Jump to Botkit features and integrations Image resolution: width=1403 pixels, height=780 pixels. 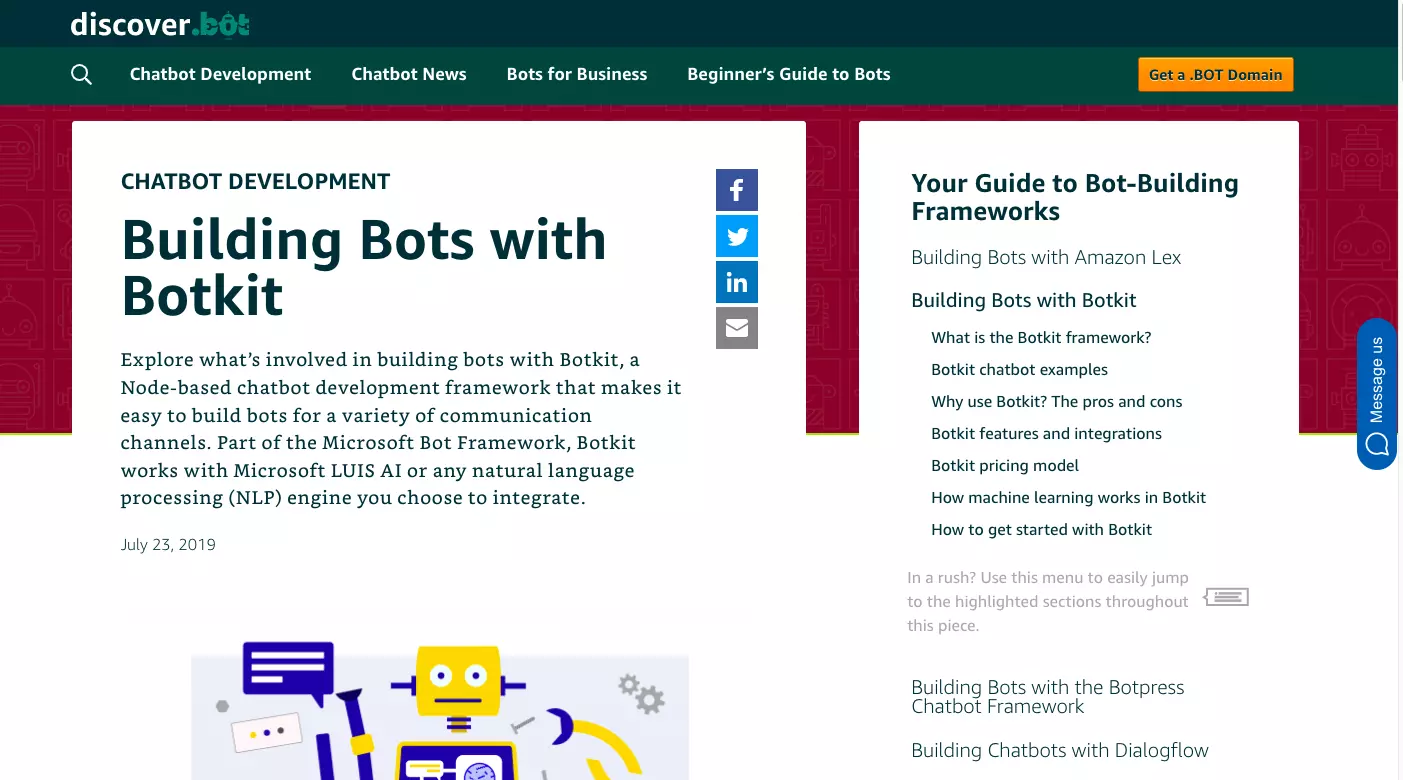(x=1046, y=433)
